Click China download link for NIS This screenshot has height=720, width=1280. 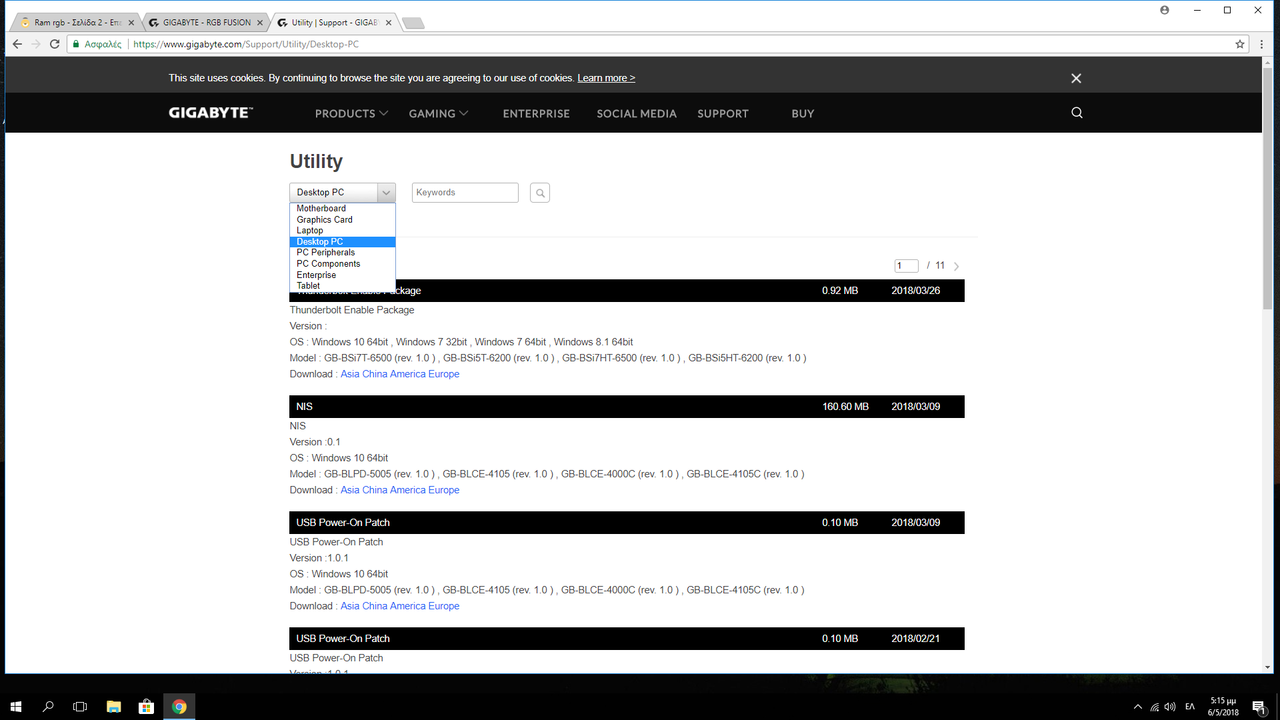(x=375, y=490)
